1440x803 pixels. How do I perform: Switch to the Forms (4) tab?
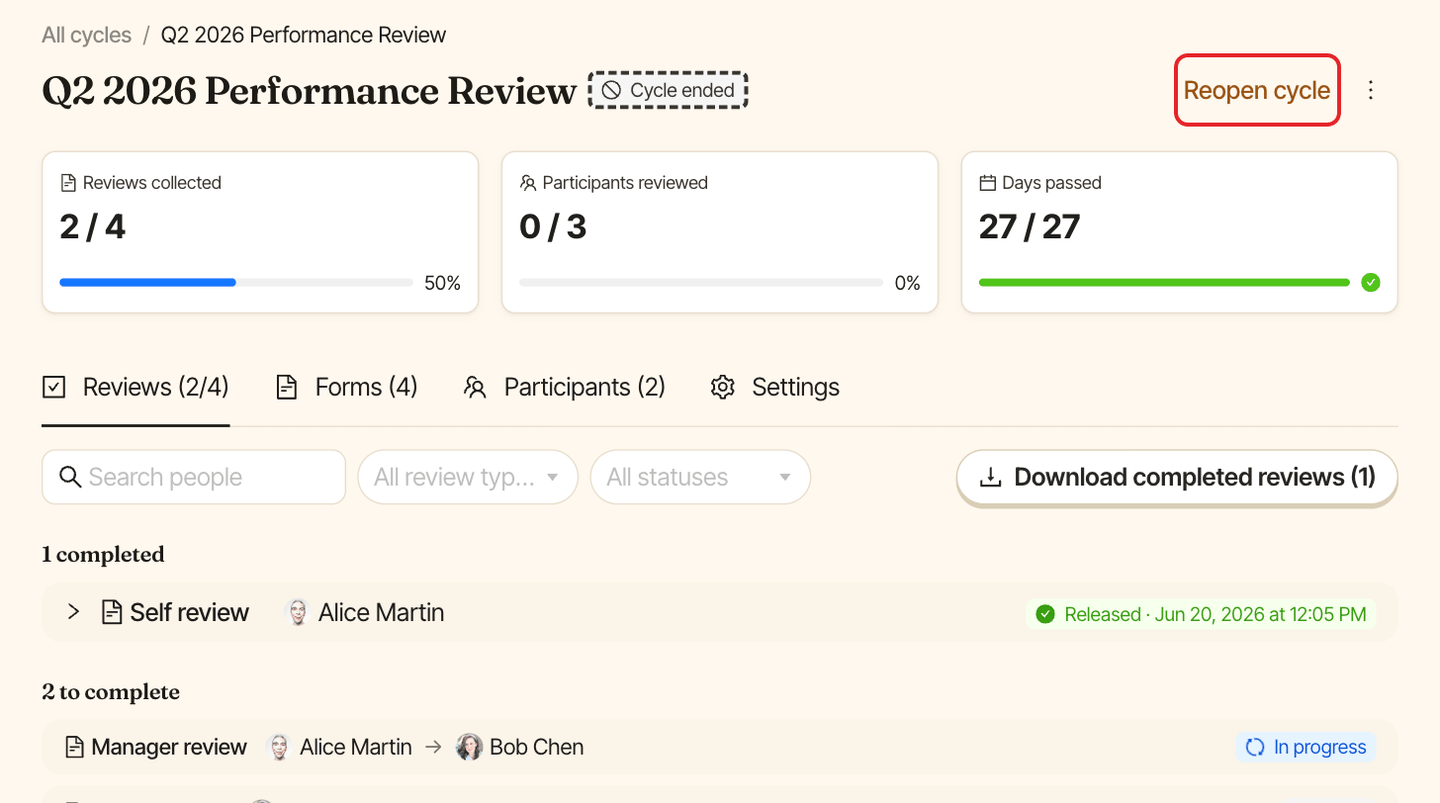pyautogui.click(x=347, y=387)
